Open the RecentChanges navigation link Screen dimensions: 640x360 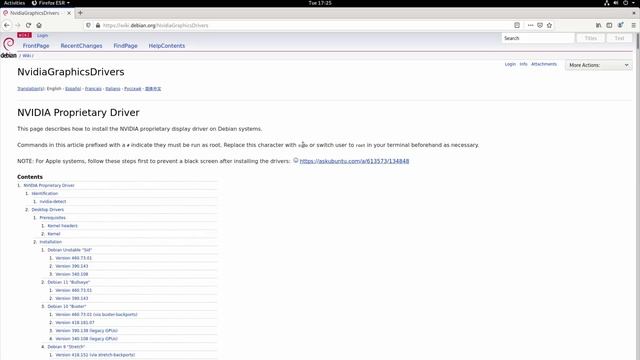point(81,46)
